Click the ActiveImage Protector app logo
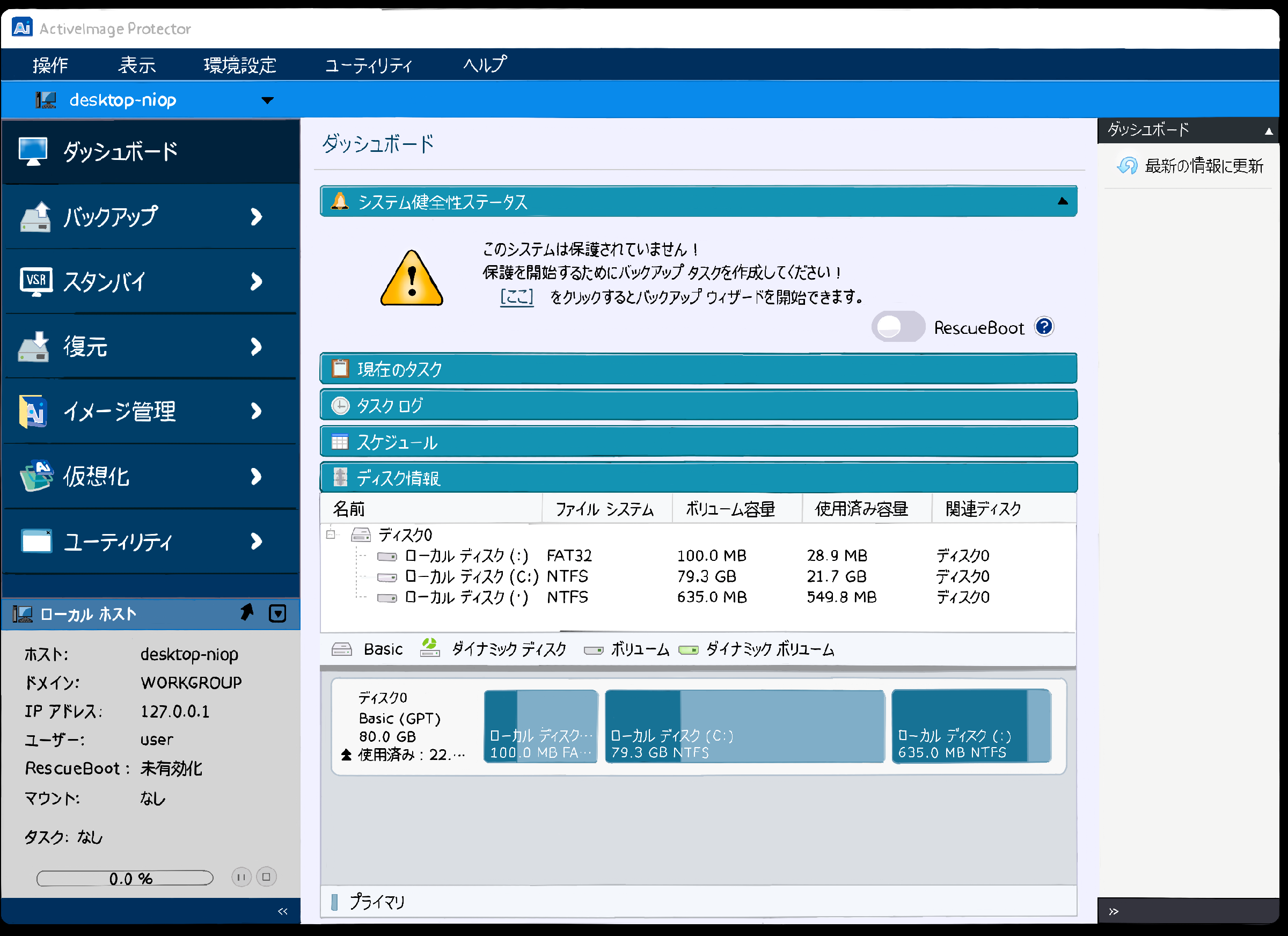This screenshot has width=1288, height=936. point(22,27)
